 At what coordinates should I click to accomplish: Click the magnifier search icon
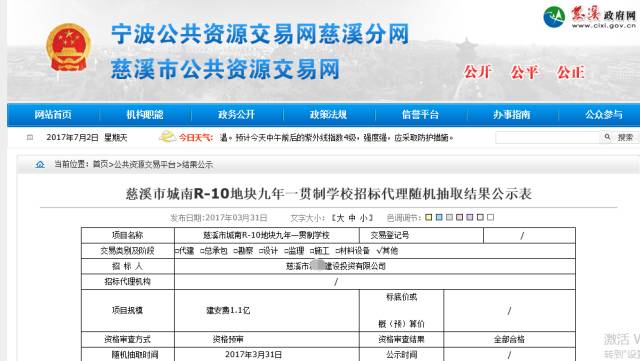coord(607,137)
